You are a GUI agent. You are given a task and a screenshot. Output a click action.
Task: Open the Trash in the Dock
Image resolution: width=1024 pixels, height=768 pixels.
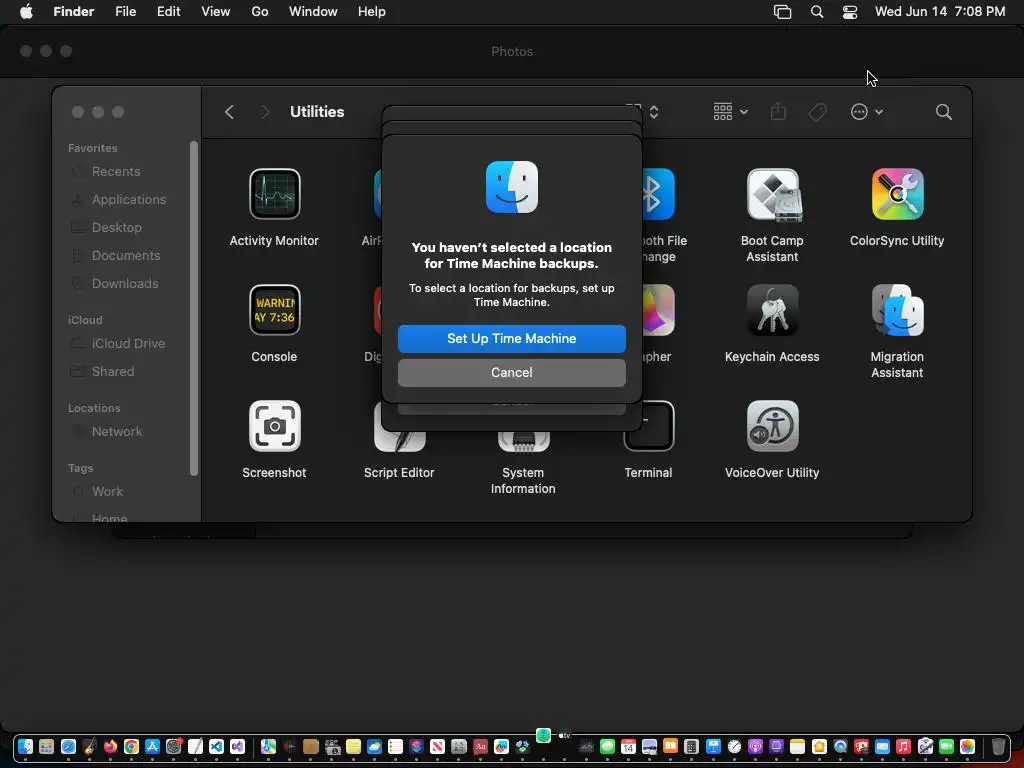[998, 746]
